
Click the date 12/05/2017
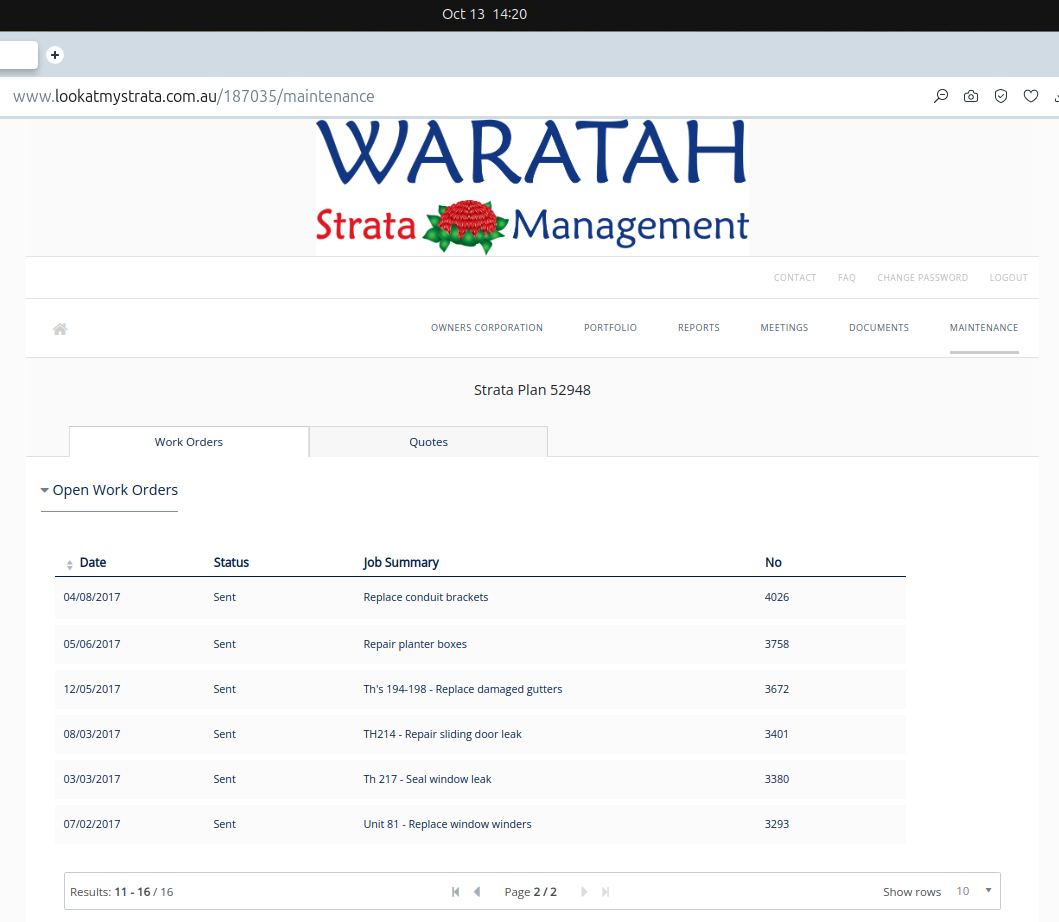92,689
